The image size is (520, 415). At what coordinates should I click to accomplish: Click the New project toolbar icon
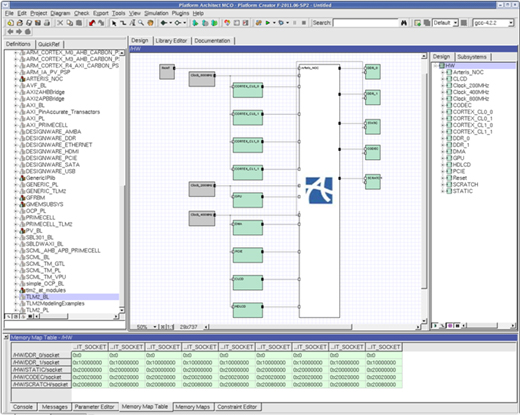(10, 23)
